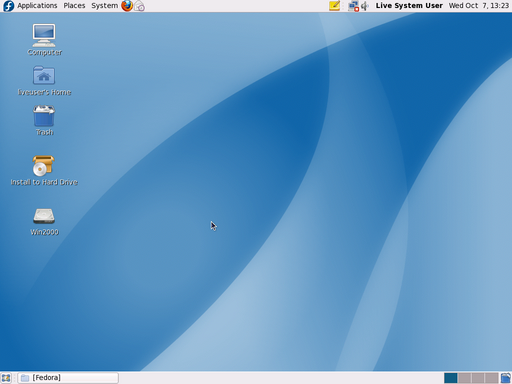
Task: Select the liveuser's Home folder icon
Action: 44,81
